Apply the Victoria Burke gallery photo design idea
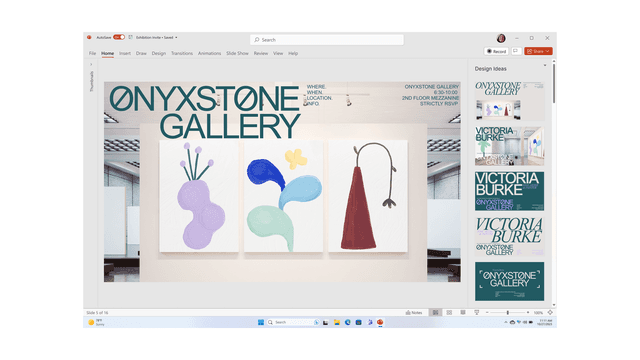 click(x=509, y=146)
